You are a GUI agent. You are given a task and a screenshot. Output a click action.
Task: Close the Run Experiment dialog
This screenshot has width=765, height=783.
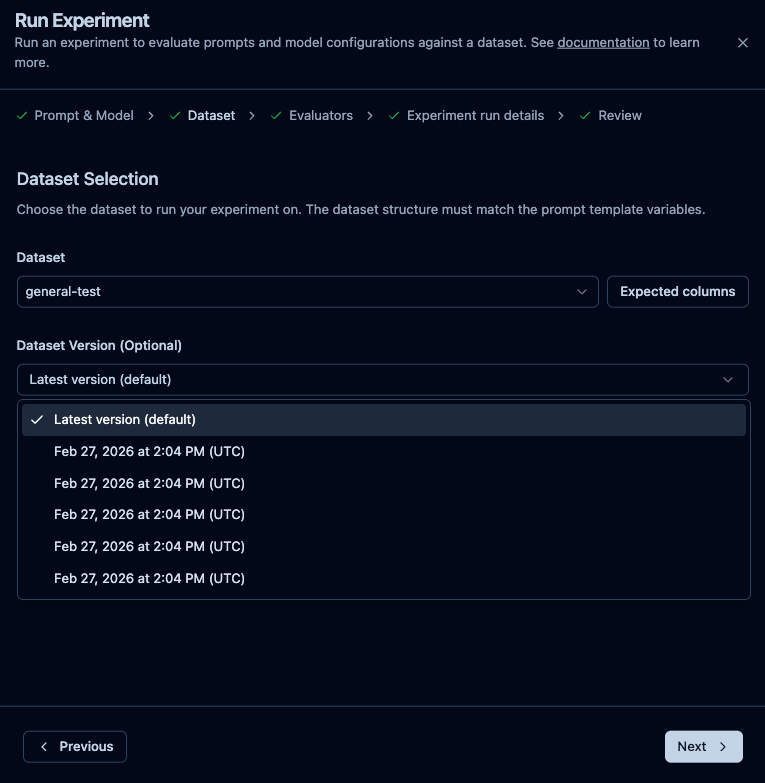742,43
